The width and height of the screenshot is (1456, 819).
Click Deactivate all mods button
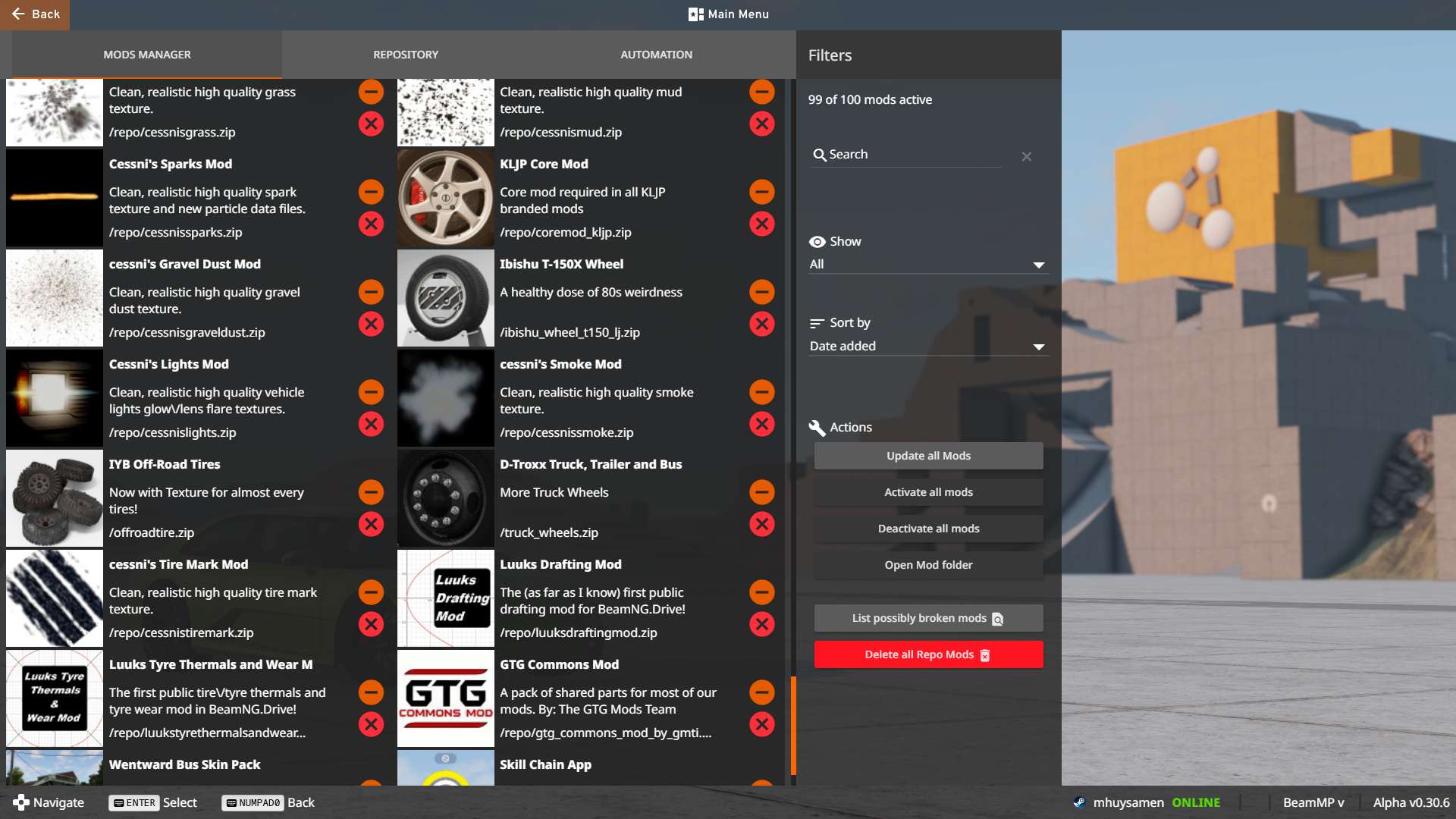(928, 529)
